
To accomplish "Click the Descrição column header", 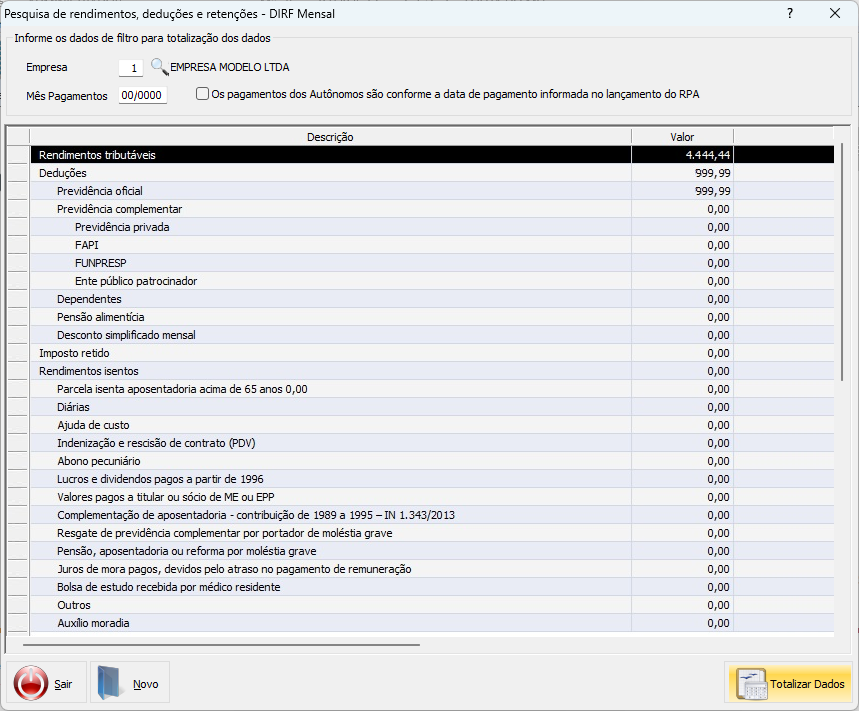I will coord(330,137).
